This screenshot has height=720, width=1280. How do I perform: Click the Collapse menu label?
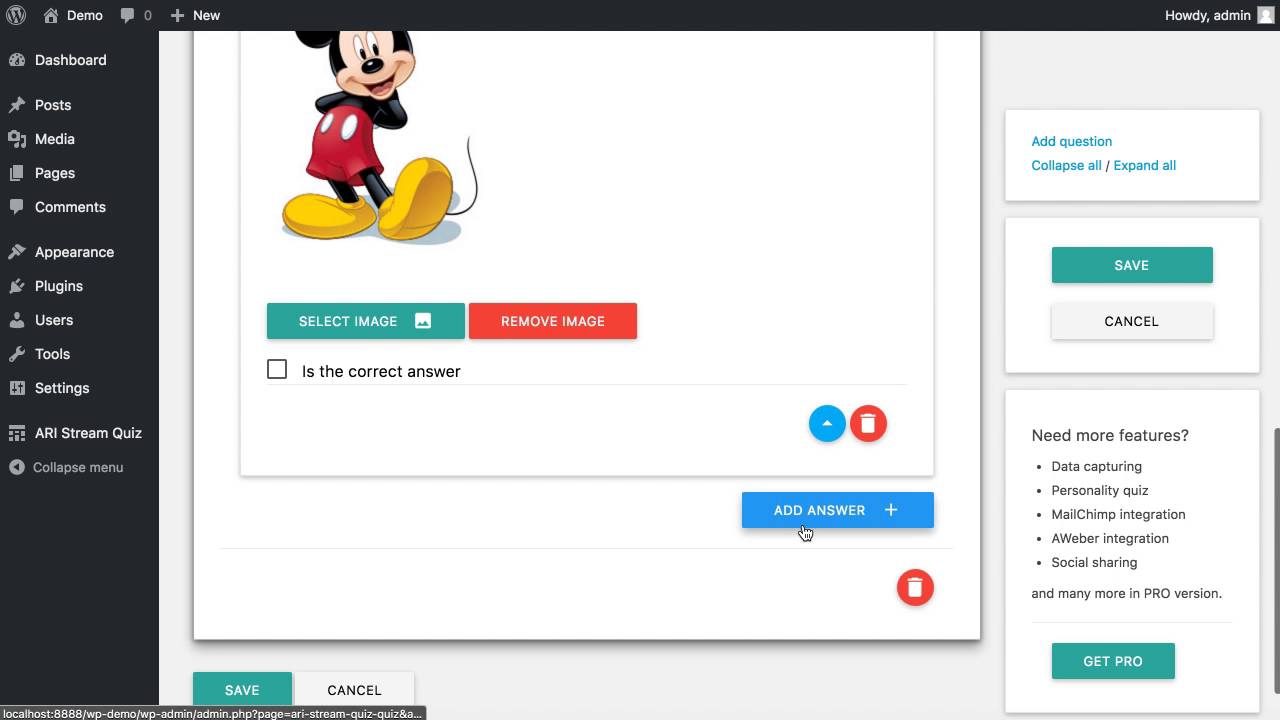coord(78,467)
